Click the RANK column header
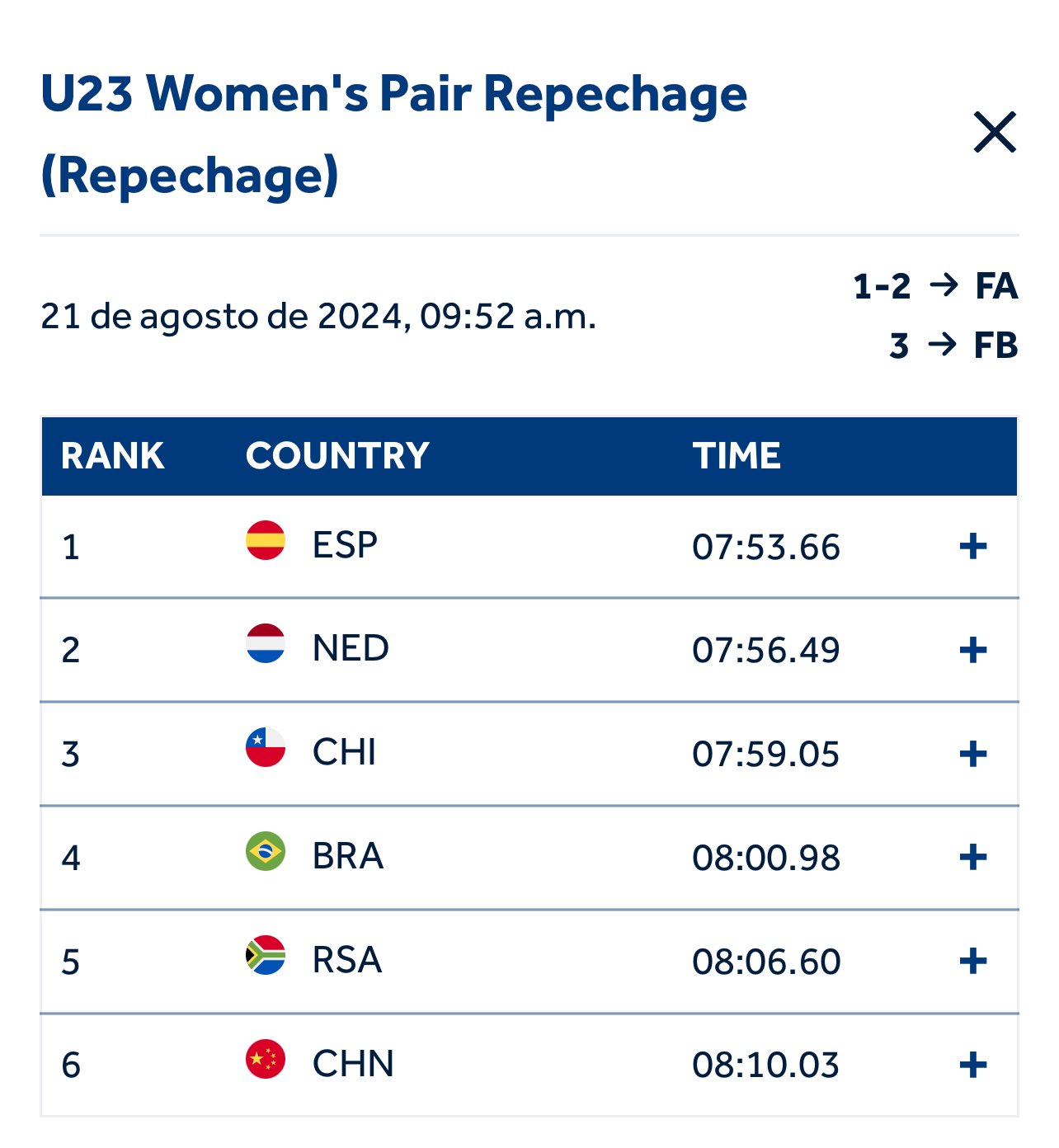This screenshot has width=1059, height=1148. pos(112,456)
